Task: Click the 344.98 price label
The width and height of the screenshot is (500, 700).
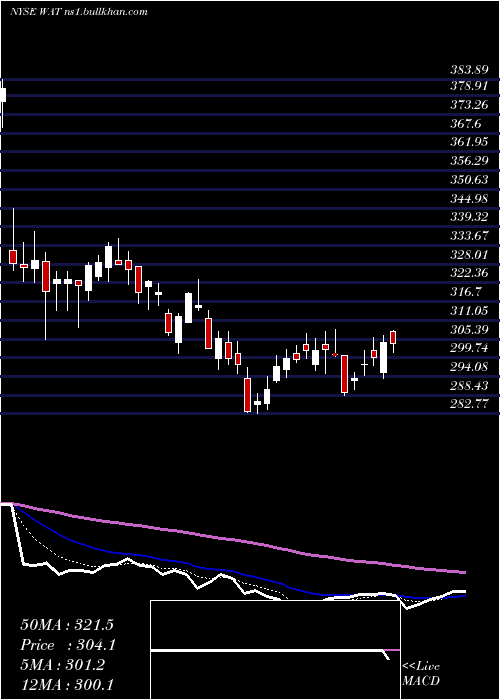Action: tap(469, 198)
